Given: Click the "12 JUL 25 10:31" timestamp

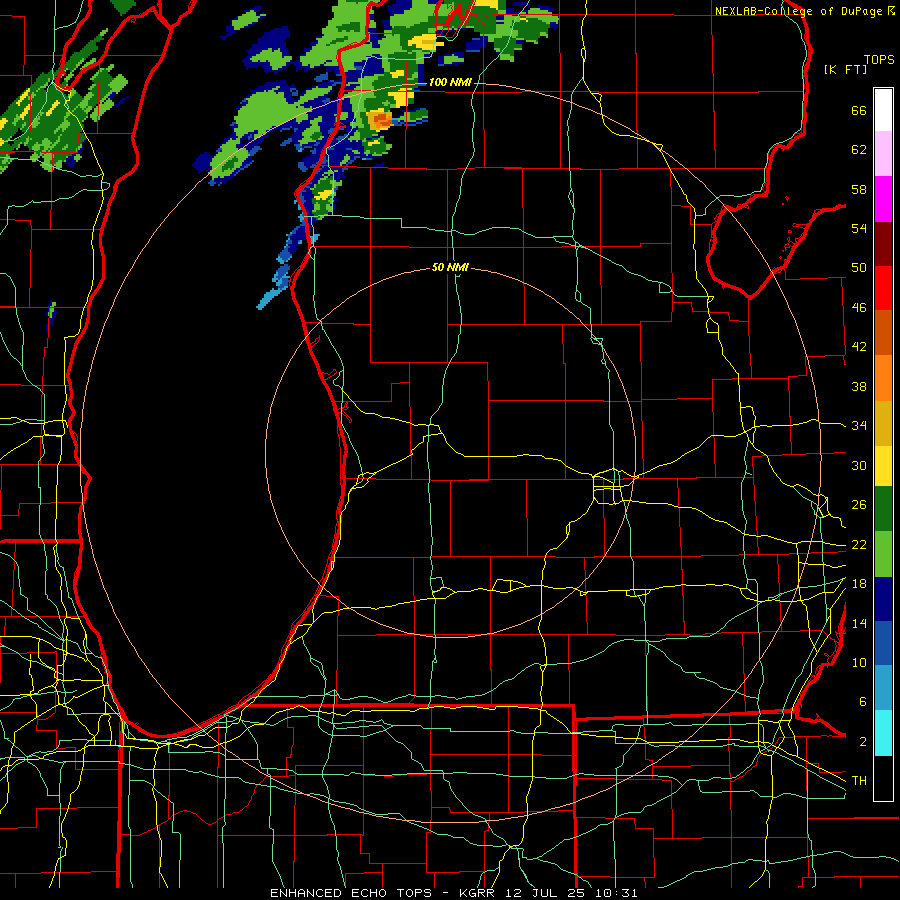Looking at the screenshot, I should pyautogui.click(x=571, y=893).
